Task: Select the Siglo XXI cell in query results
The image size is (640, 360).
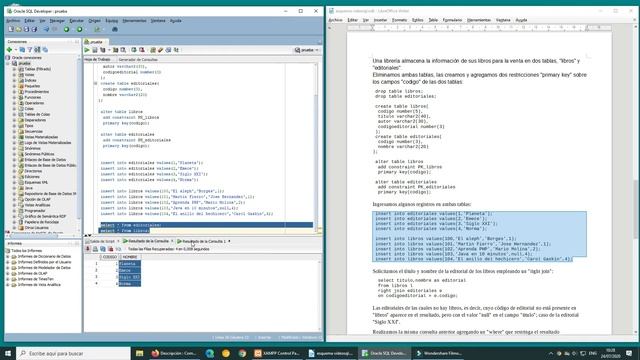Action: pos(129,277)
